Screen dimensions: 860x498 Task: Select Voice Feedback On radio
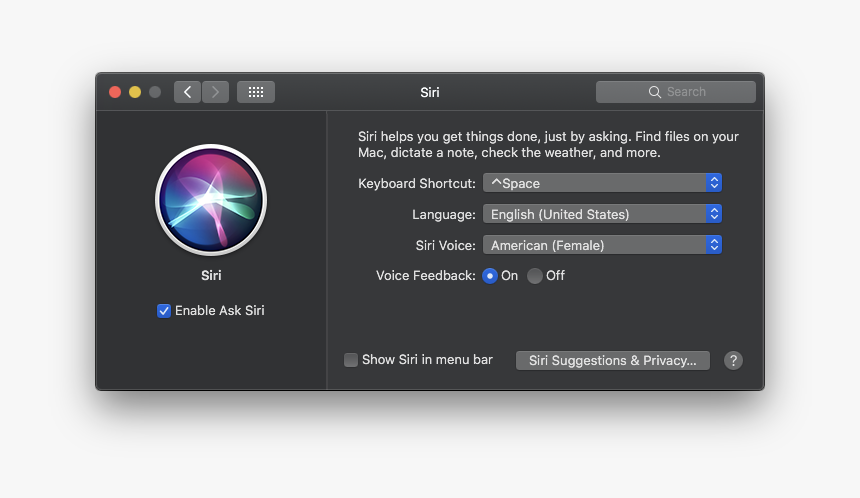490,276
